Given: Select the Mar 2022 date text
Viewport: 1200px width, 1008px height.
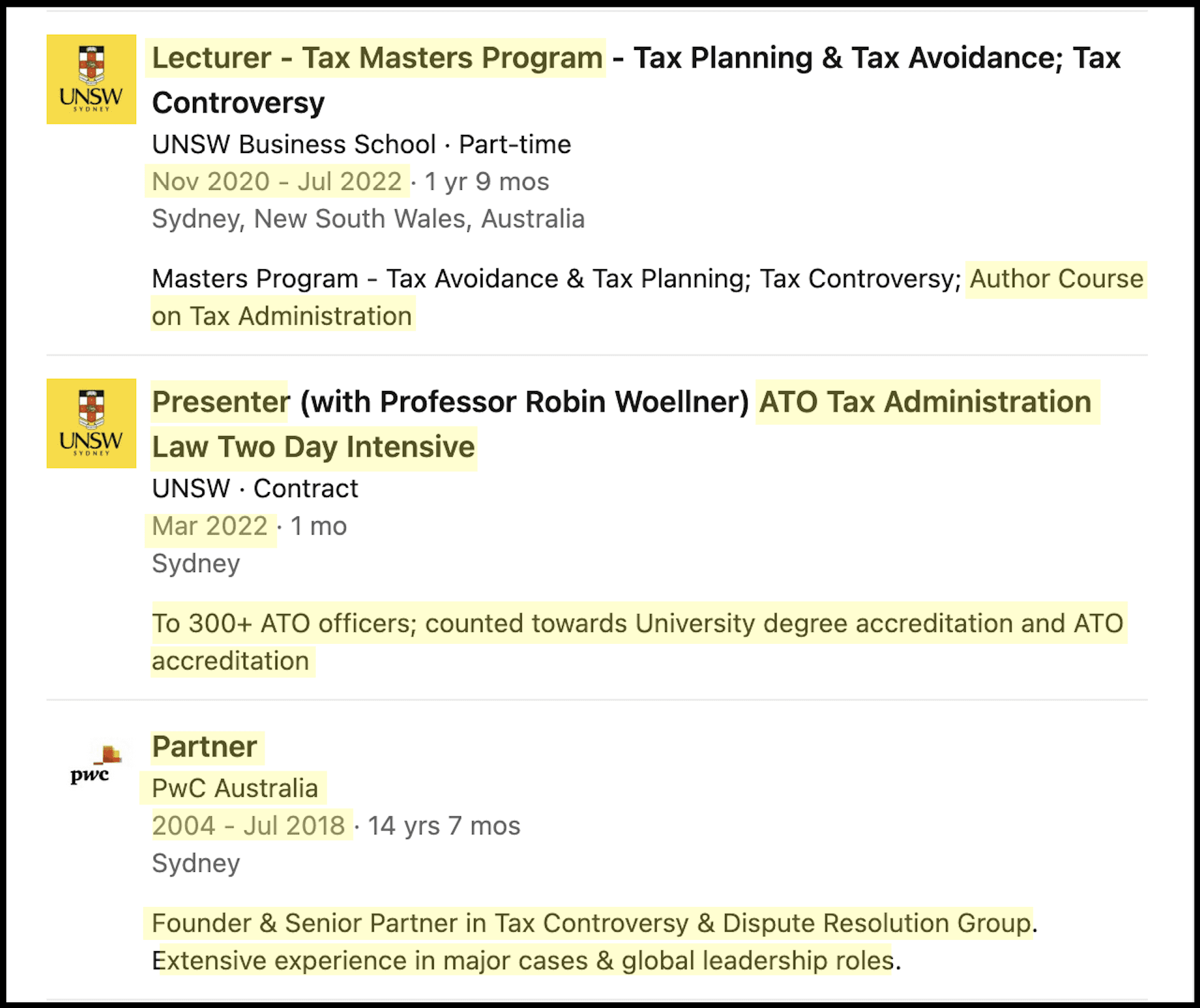Looking at the screenshot, I should pos(210,526).
